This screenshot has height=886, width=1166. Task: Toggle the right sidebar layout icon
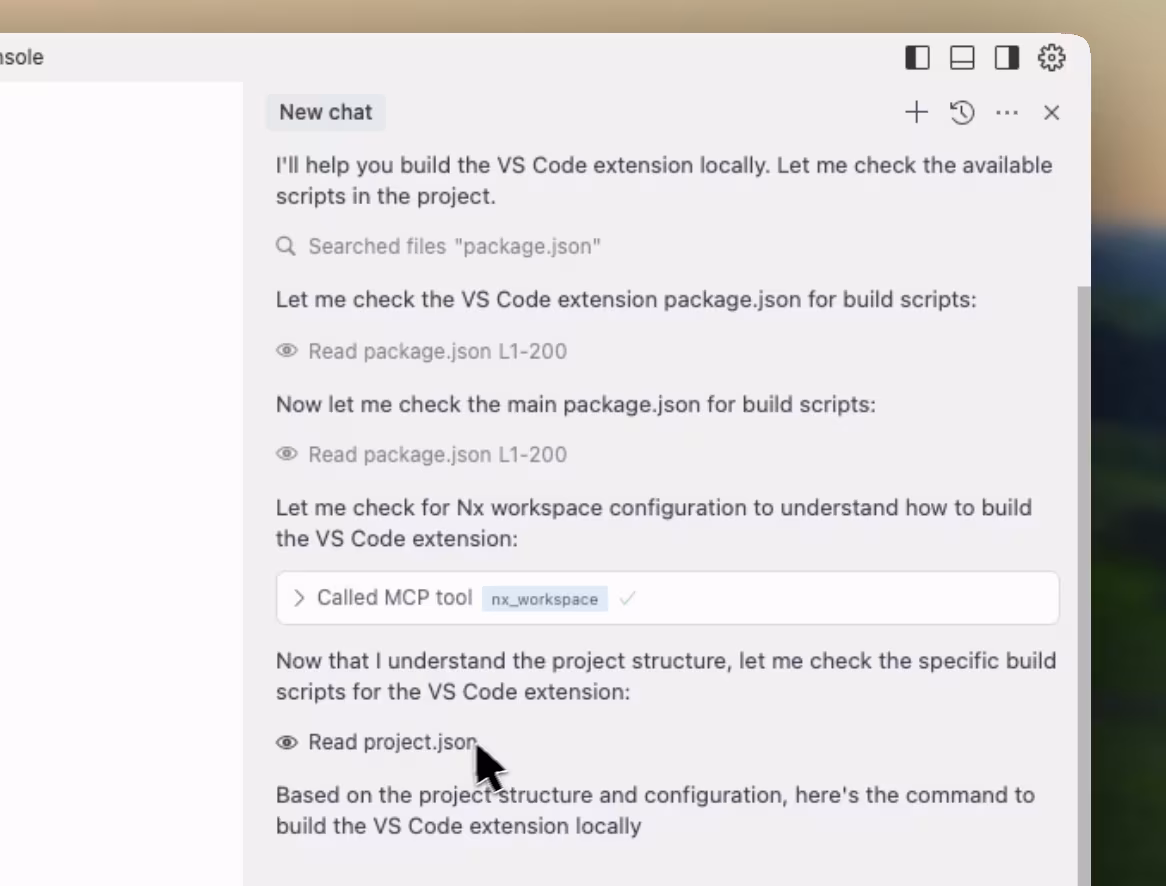point(1006,57)
